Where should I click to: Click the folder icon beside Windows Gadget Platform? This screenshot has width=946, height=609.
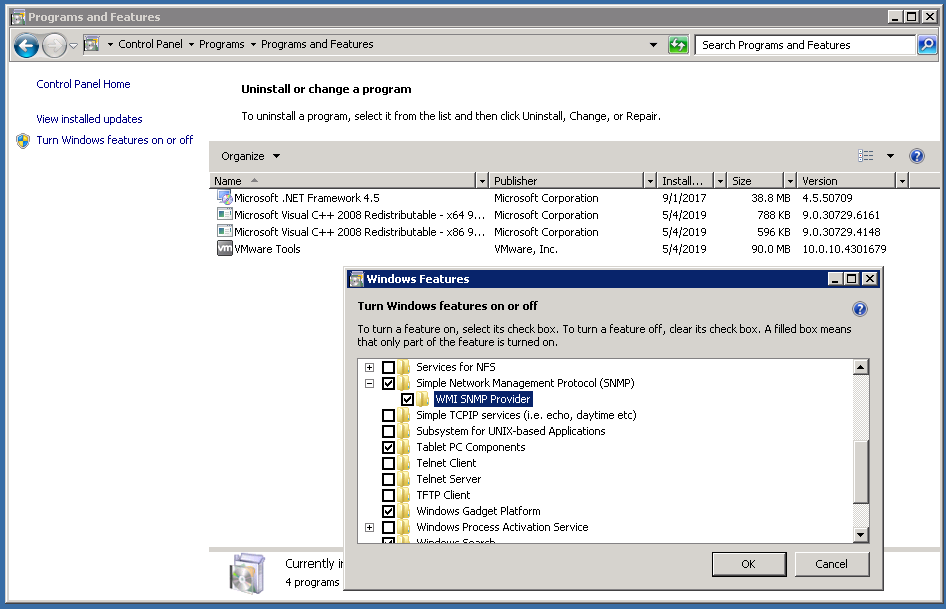coord(404,511)
